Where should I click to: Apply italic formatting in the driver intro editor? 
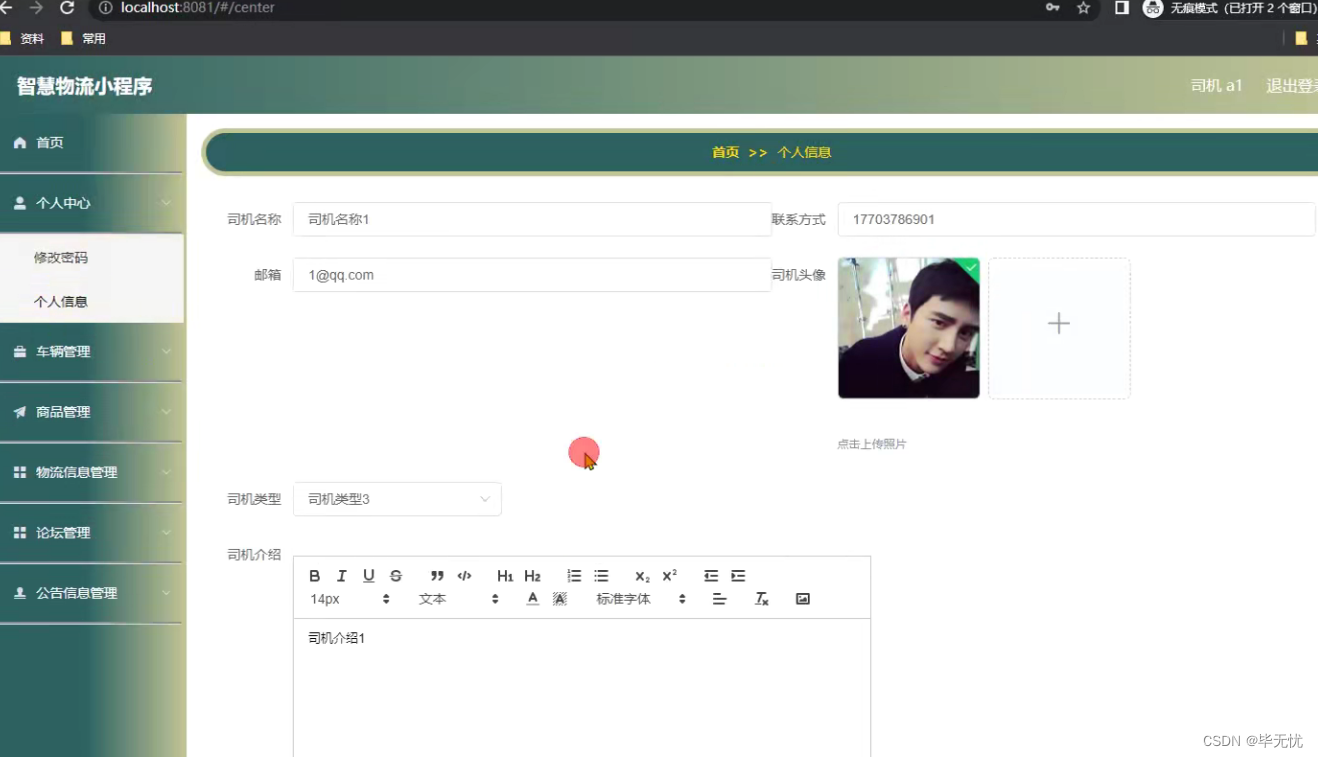(x=341, y=575)
